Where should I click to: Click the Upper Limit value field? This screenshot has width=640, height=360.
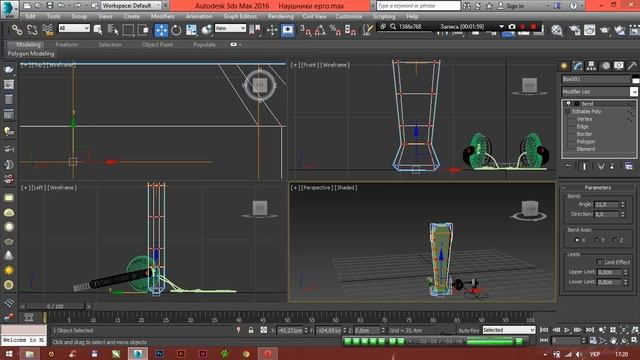click(609, 272)
